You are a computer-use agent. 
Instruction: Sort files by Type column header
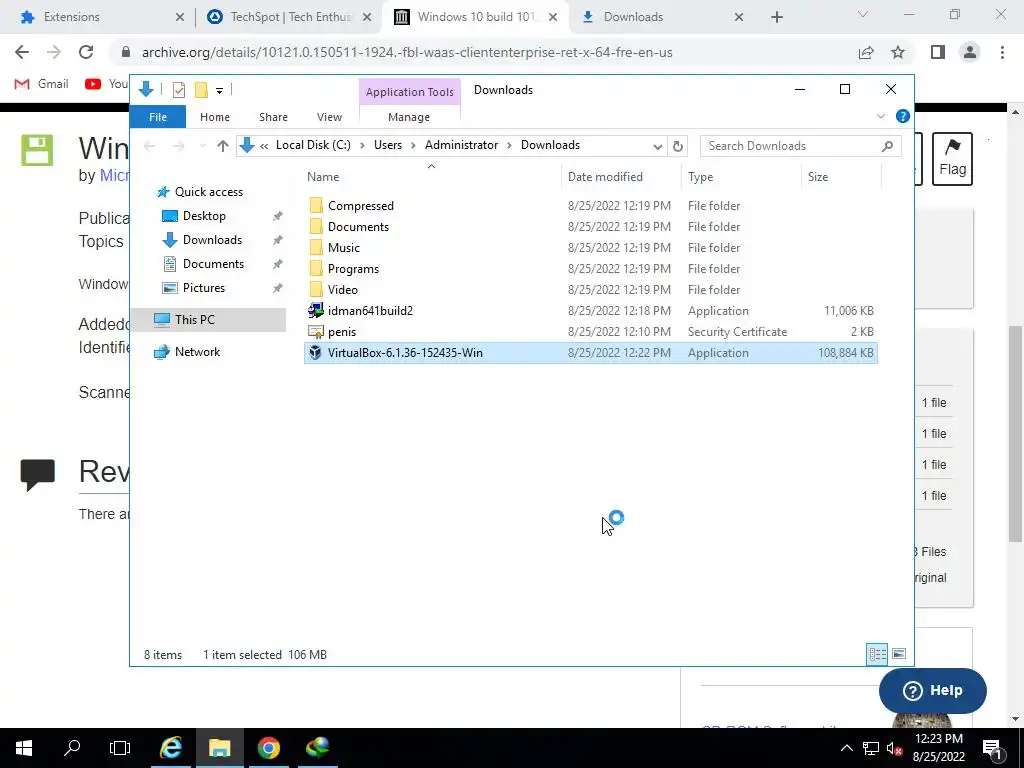click(700, 177)
